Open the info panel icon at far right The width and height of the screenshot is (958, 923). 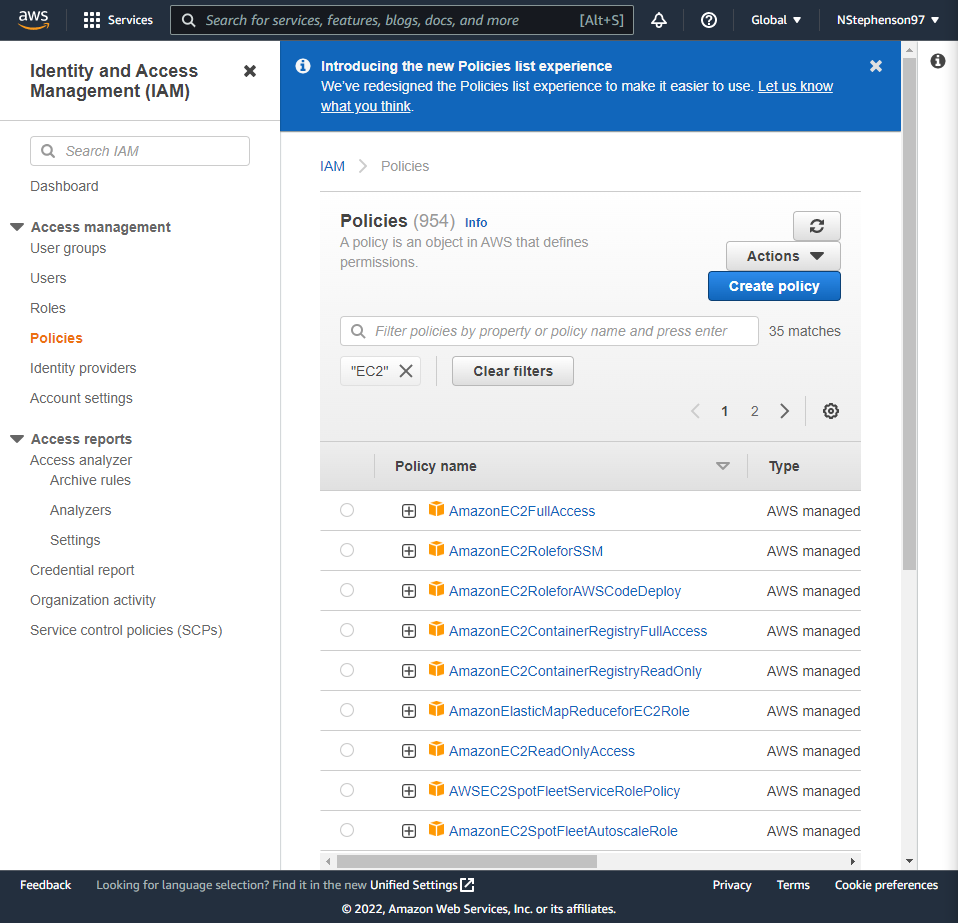click(937, 60)
